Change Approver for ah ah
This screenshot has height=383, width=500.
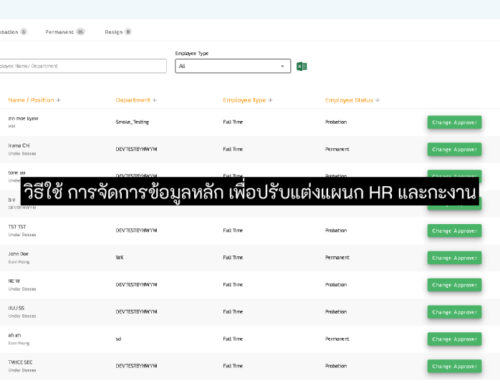[454, 339]
